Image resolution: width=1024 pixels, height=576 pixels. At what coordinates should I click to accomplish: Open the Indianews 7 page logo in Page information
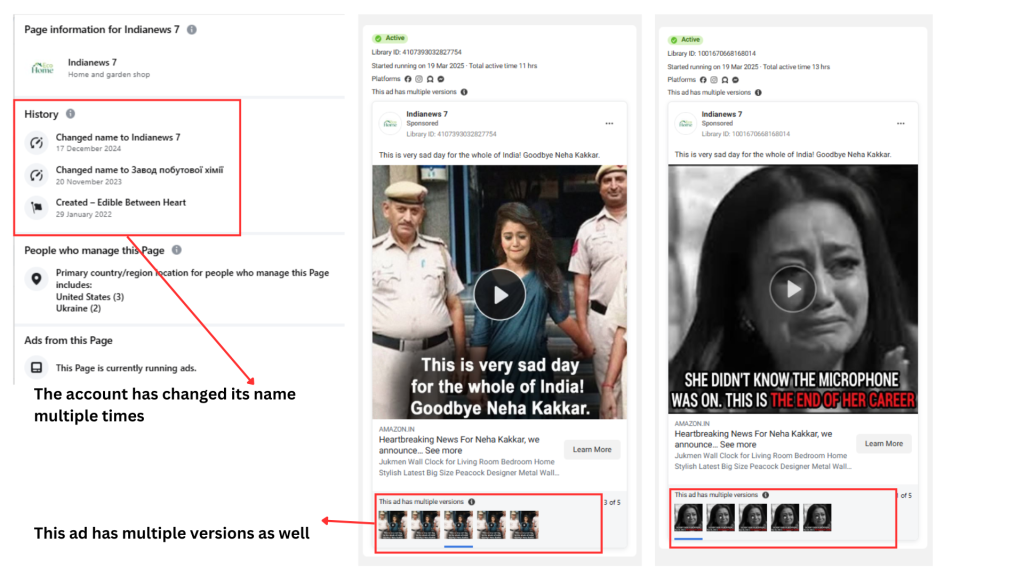click(x=42, y=68)
